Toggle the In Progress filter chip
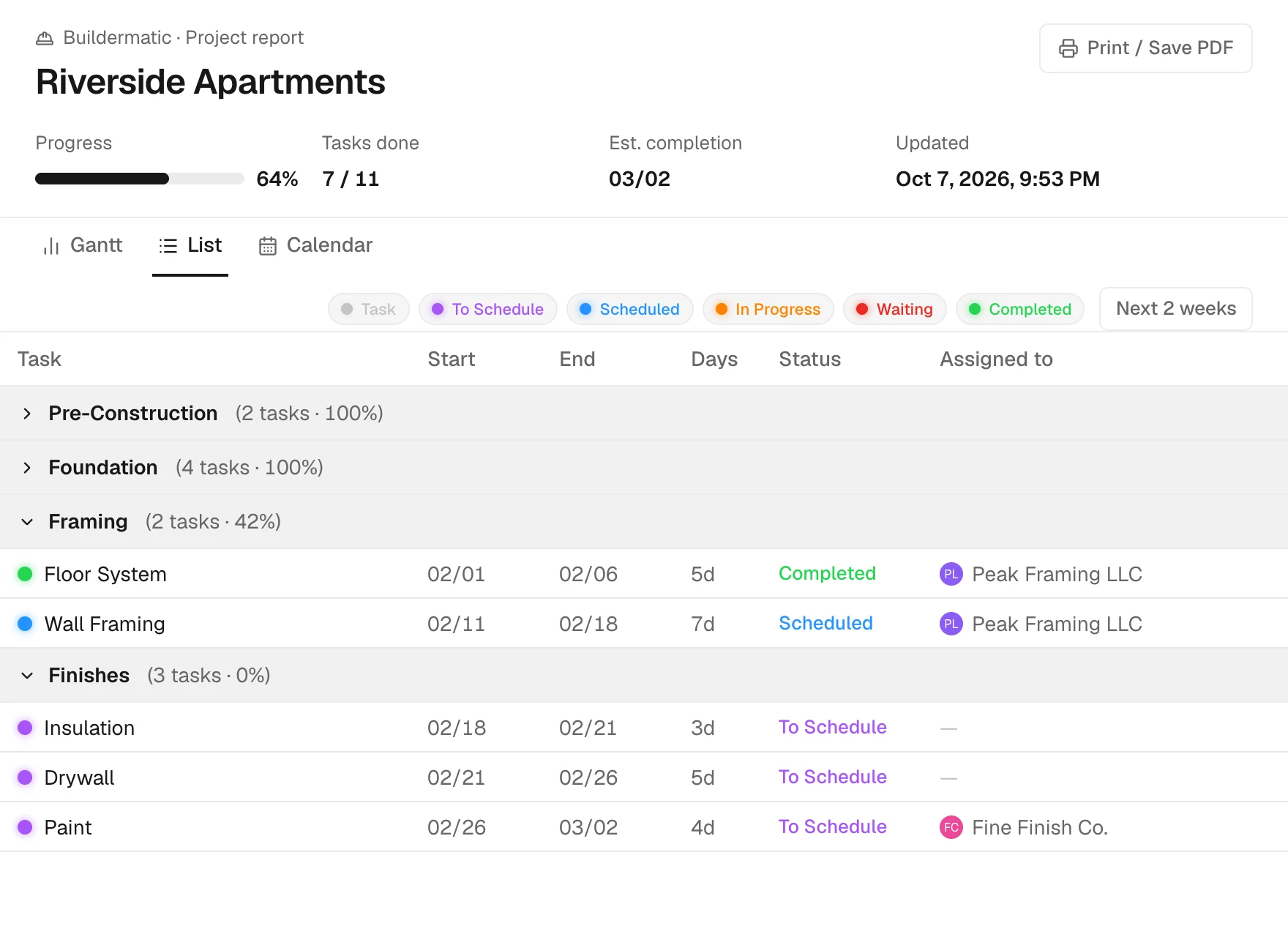The height and width of the screenshot is (937, 1288). click(768, 309)
